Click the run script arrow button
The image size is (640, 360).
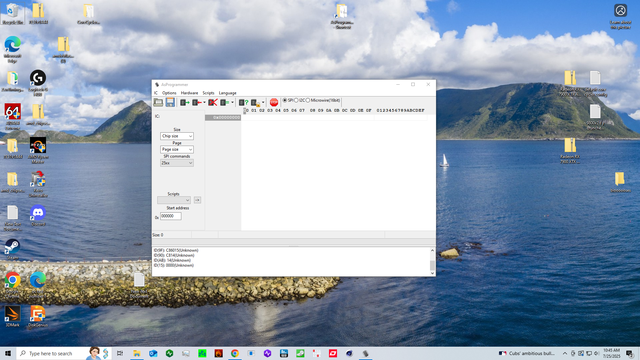pyautogui.click(x=197, y=200)
